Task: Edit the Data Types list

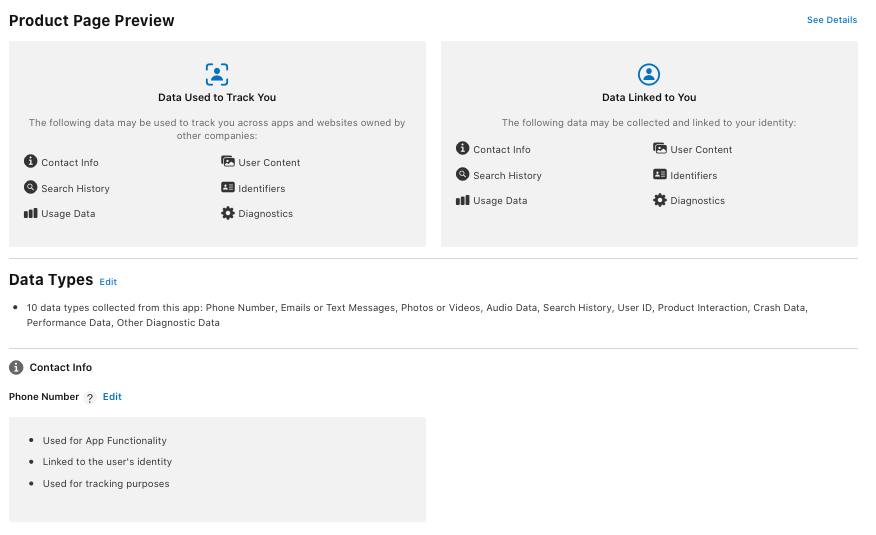Action: point(108,282)
